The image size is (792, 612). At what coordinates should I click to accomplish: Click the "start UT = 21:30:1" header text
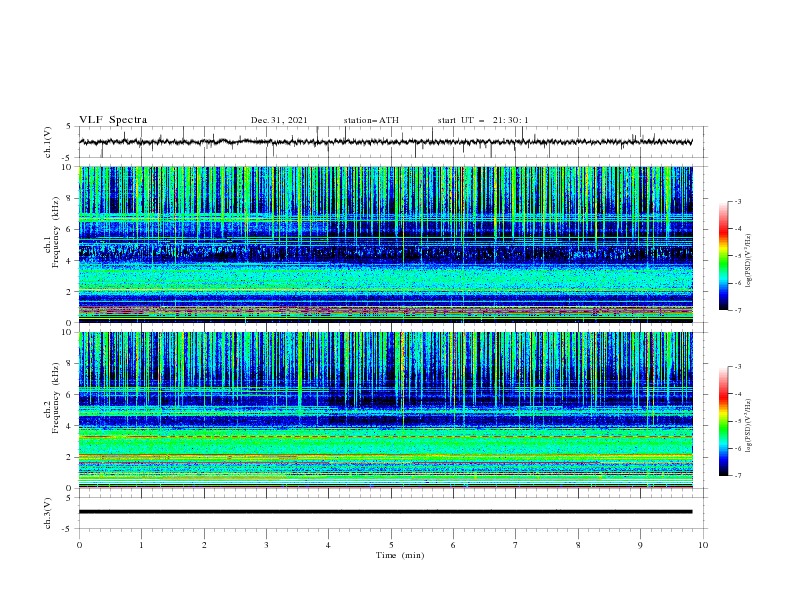483,120
